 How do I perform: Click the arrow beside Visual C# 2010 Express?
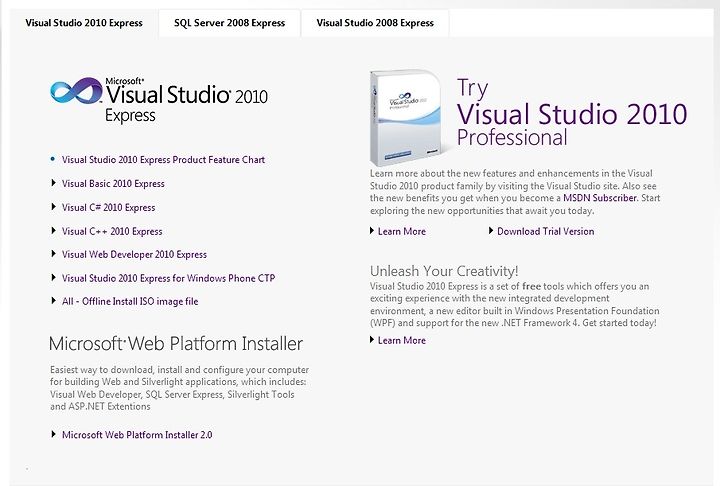[x=53, y=207]
